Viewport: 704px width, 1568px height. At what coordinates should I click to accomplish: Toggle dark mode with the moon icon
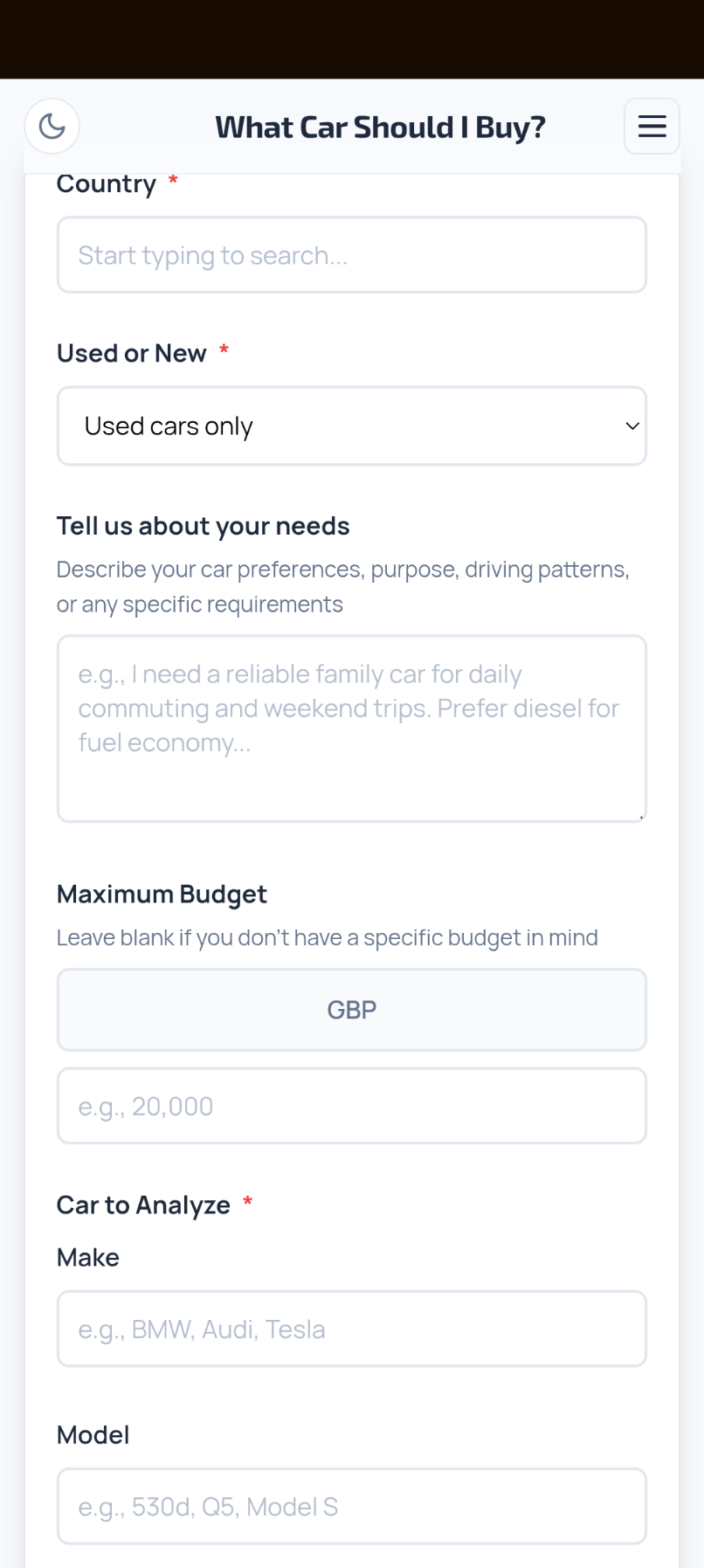click(x=52, y=127)
